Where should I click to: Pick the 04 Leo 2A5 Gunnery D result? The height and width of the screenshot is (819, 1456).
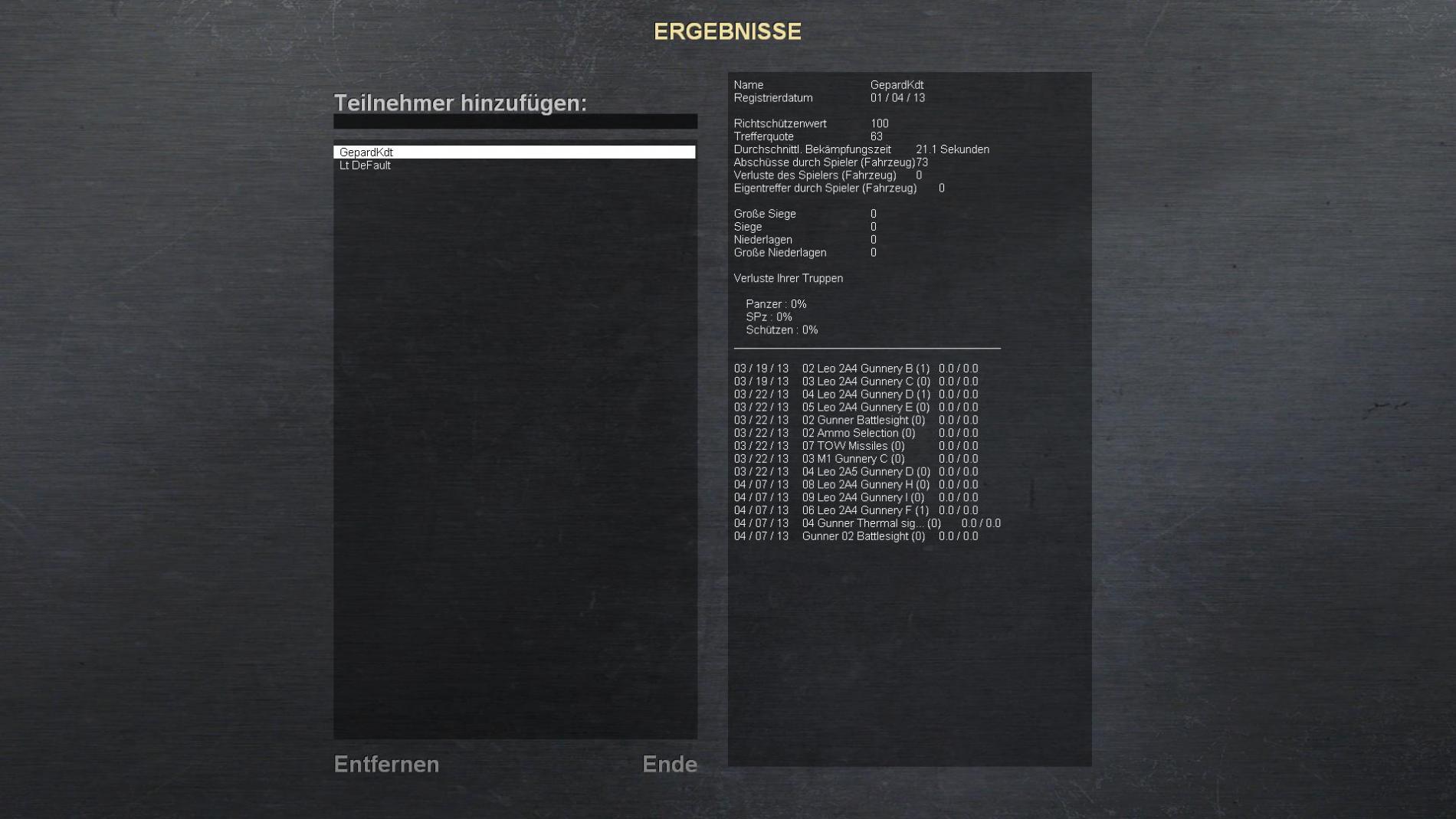865,472
